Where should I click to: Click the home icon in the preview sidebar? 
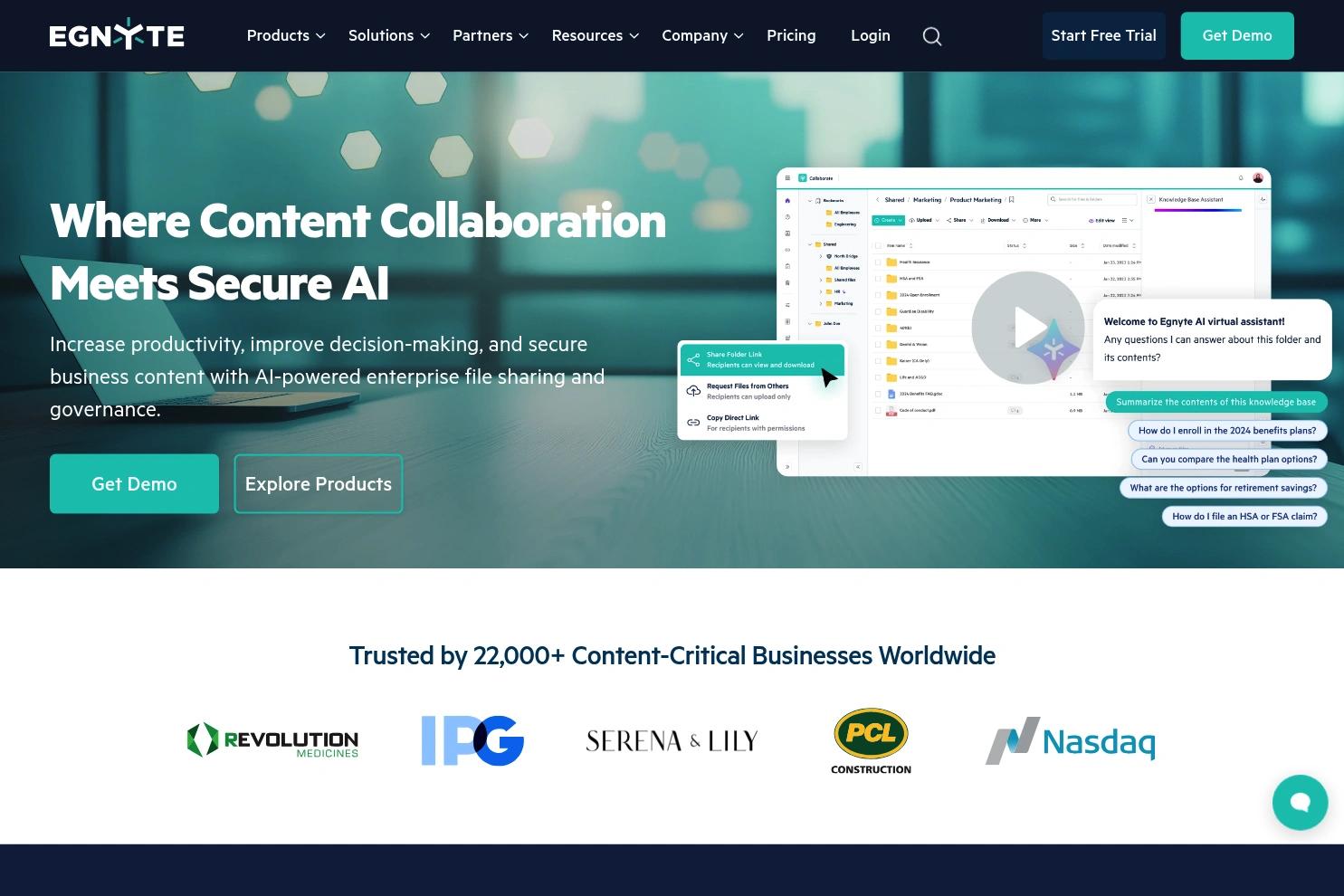[x=787, y=201]
